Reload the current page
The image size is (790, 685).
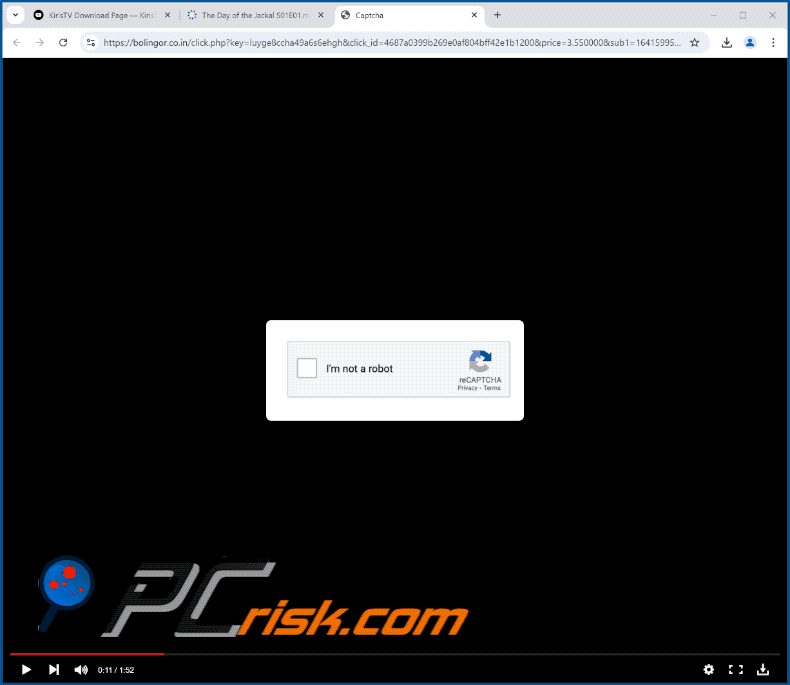click(63, 43)
